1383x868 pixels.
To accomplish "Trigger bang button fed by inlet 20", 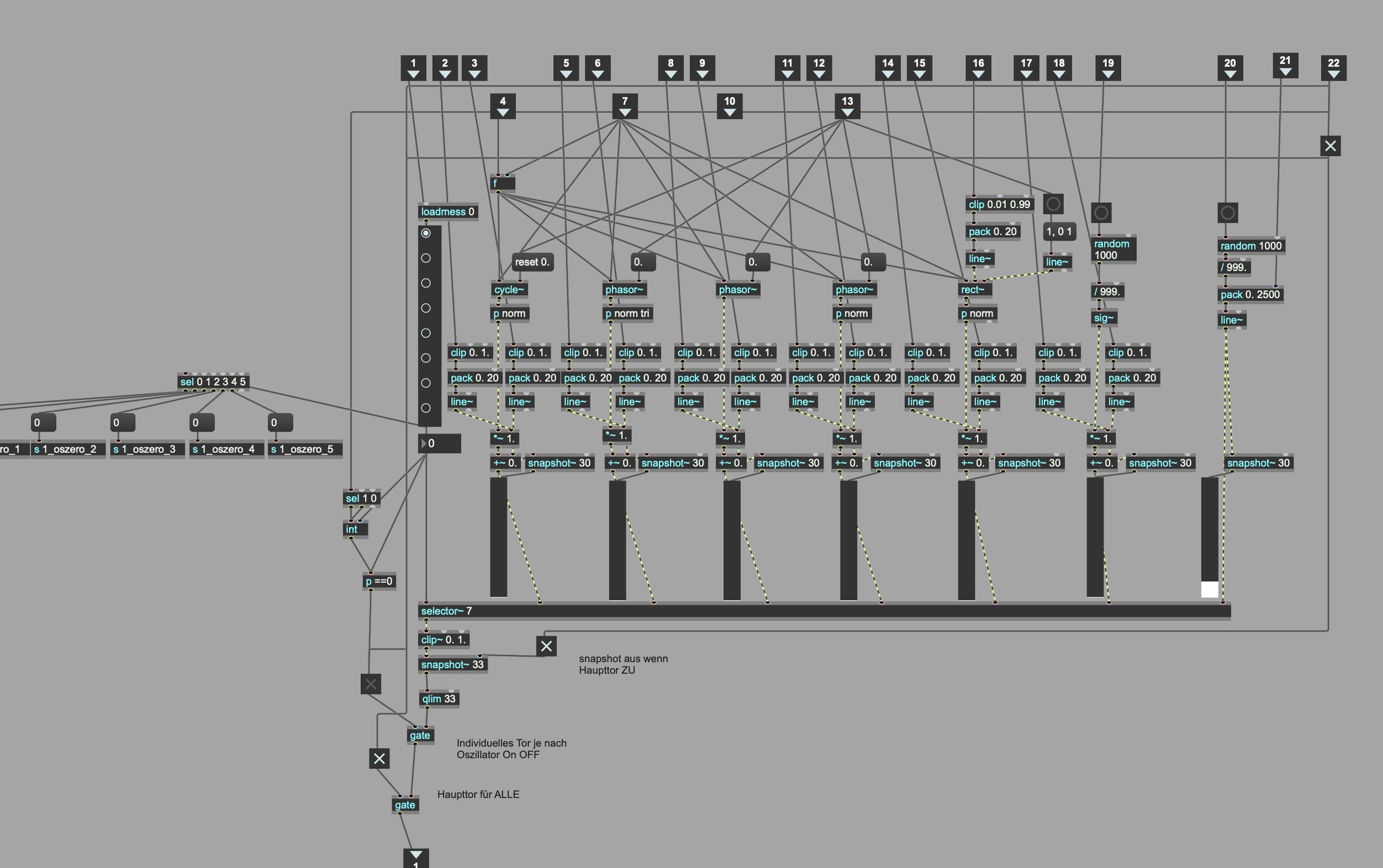I will pos(1228,212).
